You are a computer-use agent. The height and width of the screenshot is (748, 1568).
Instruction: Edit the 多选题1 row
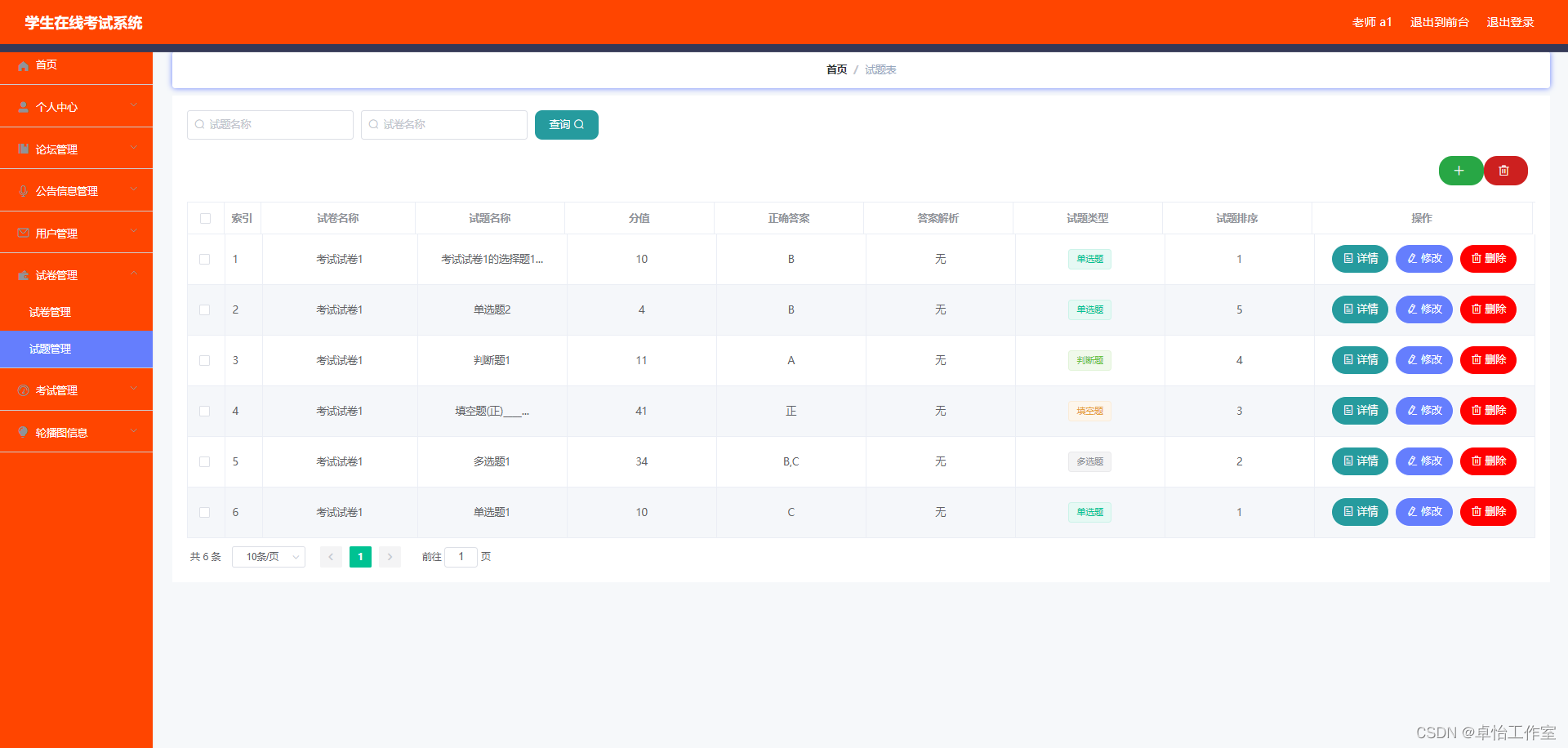tap(1424, 461)
